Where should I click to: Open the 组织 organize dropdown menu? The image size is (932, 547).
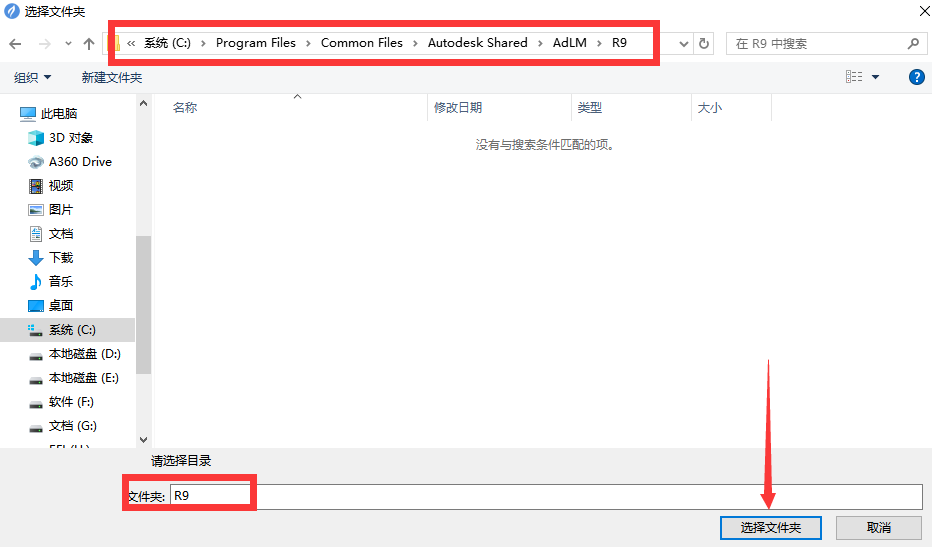pos(32,77)
